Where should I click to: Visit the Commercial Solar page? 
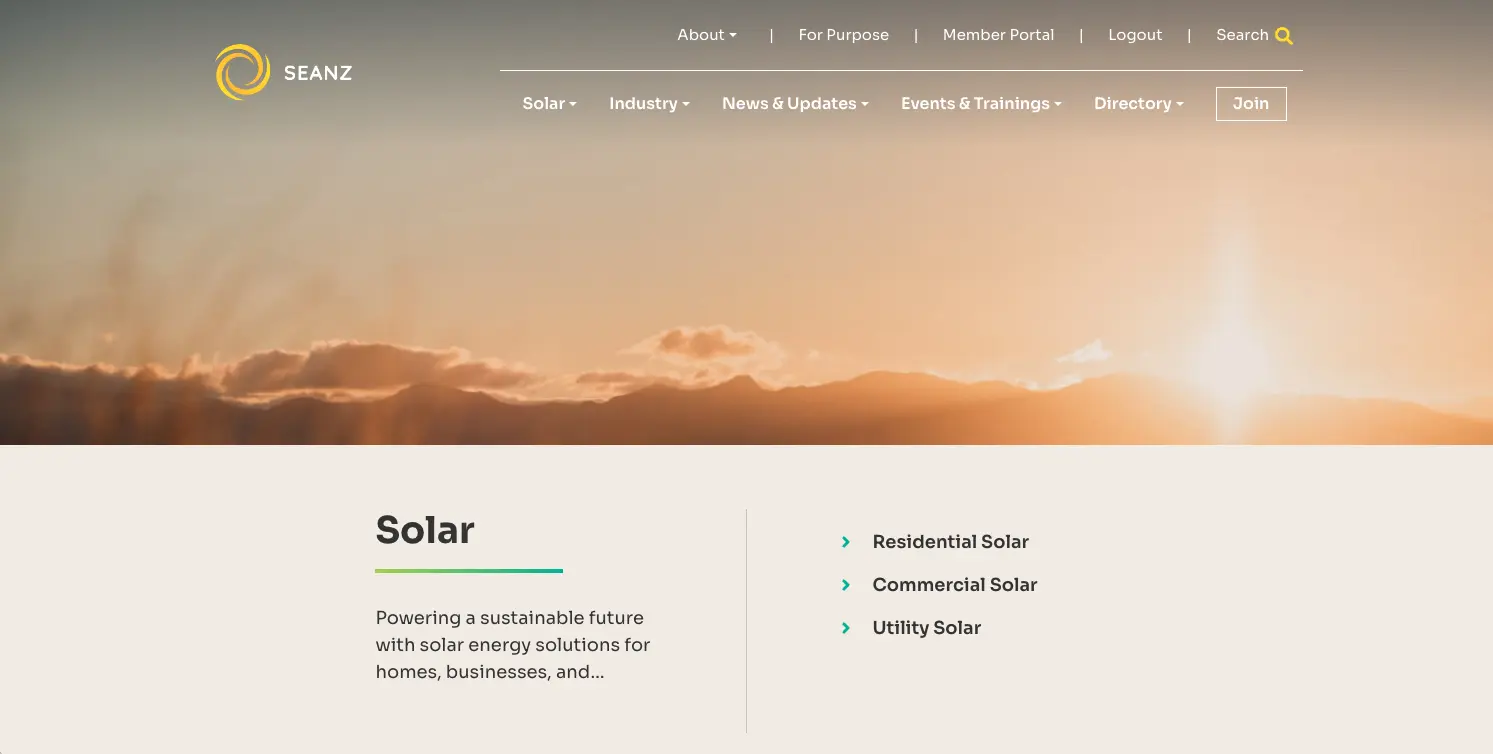pos(954,585)
